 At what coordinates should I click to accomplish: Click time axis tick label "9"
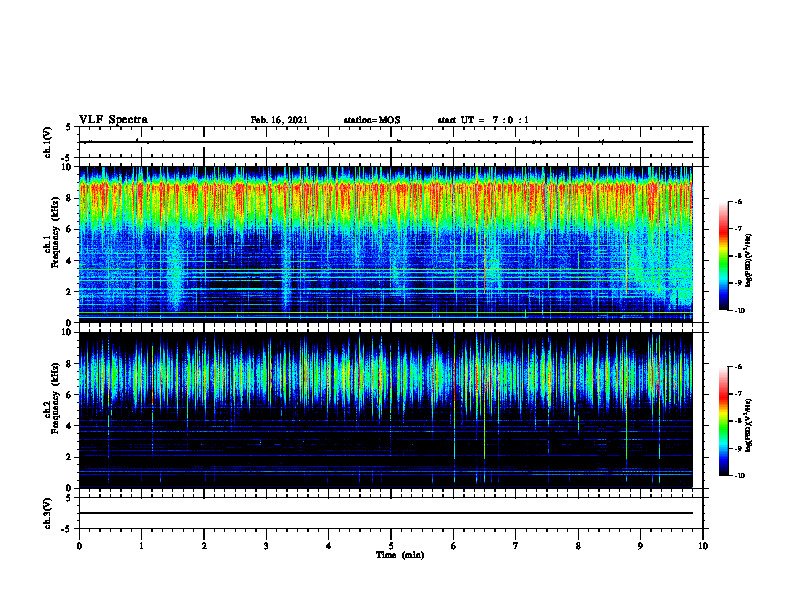(x=640, y=546)
